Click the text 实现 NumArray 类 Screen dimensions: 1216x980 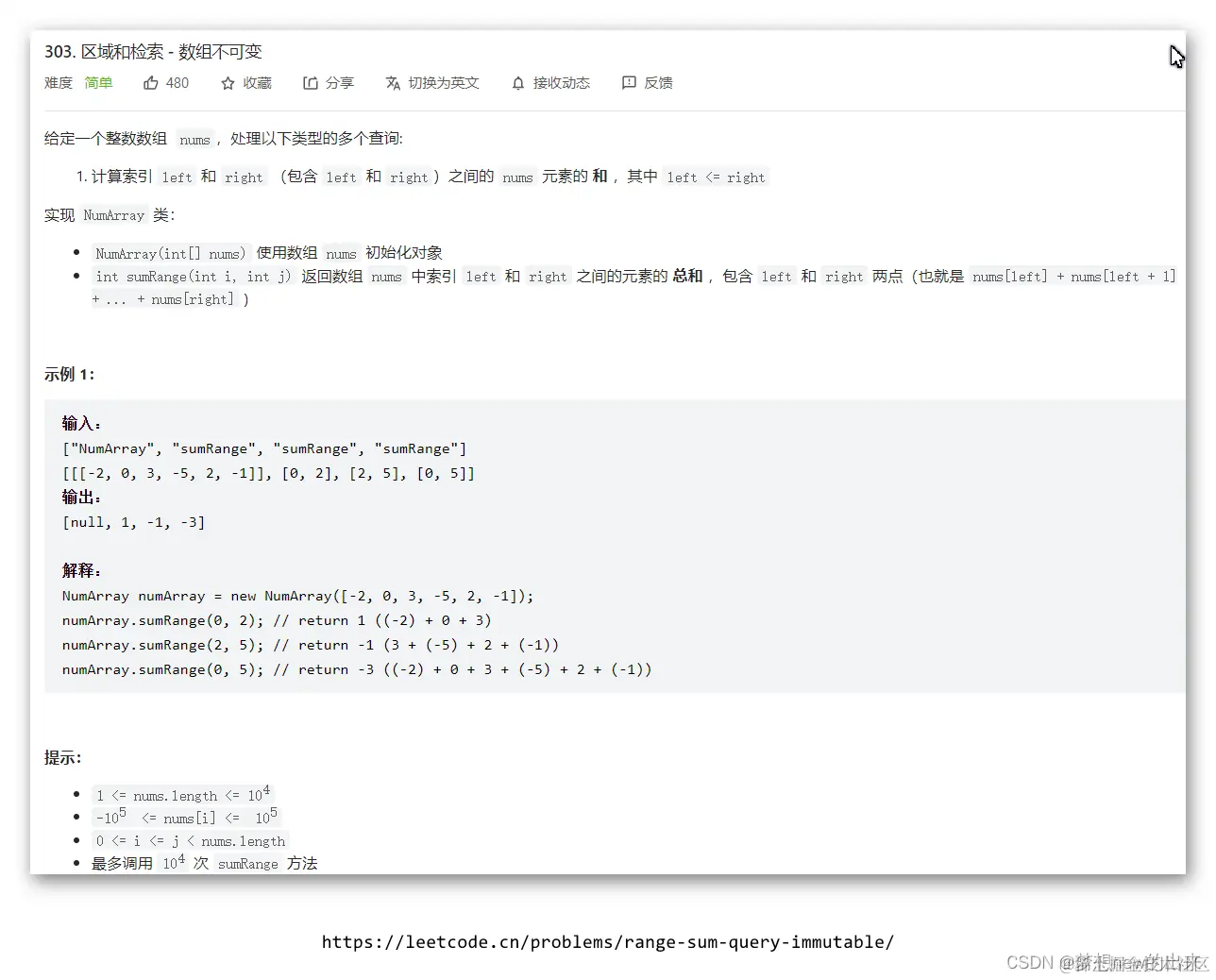[109, 215]
